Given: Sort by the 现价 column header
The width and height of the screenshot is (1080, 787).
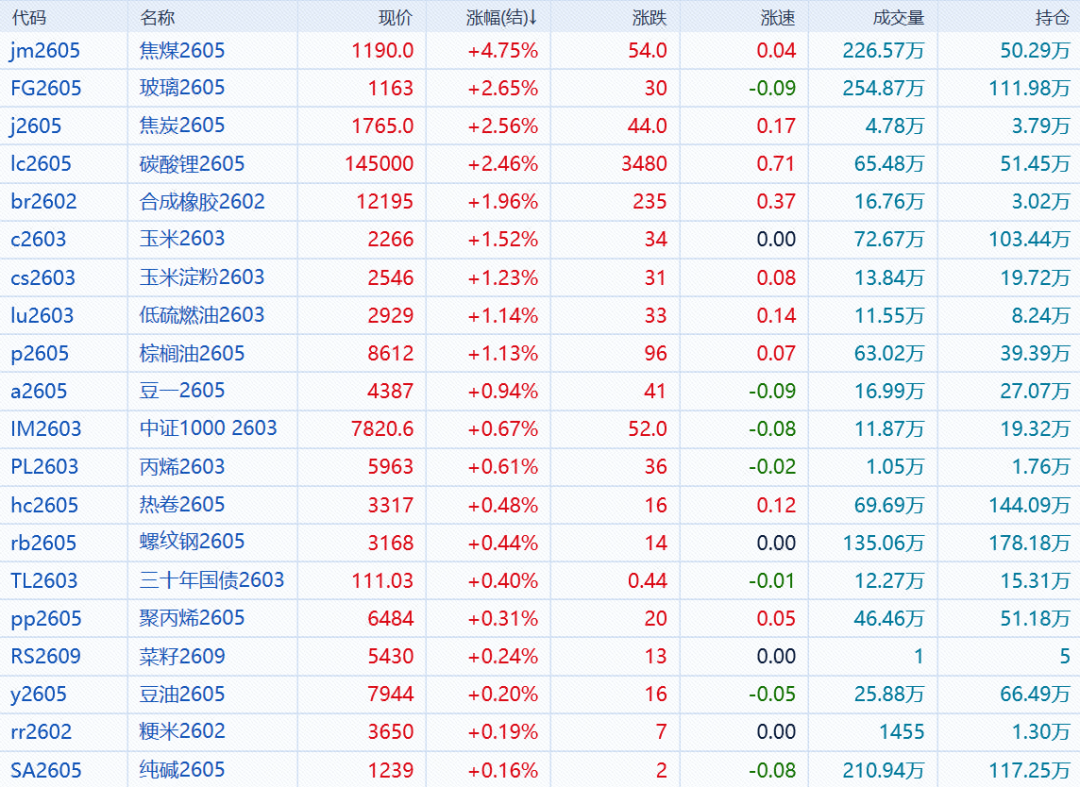Looking at the screenshot, I should 395,18.
